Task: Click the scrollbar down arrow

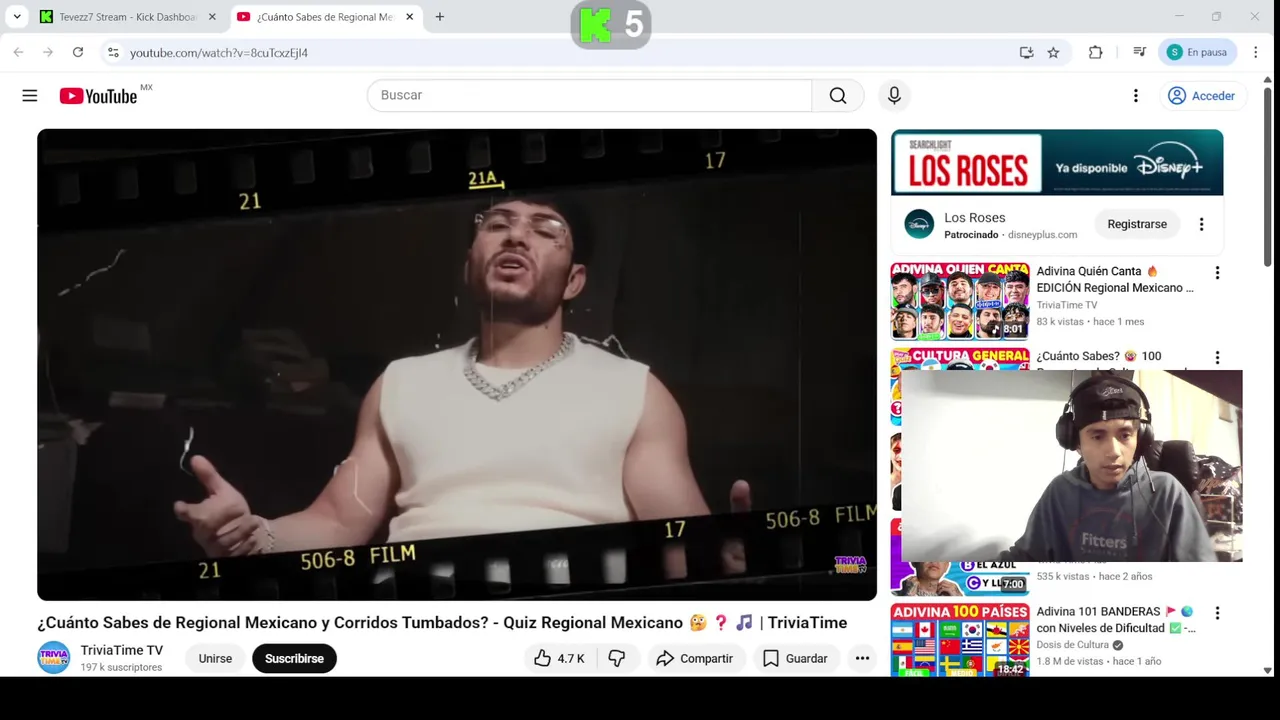Action: (1268, 670)
